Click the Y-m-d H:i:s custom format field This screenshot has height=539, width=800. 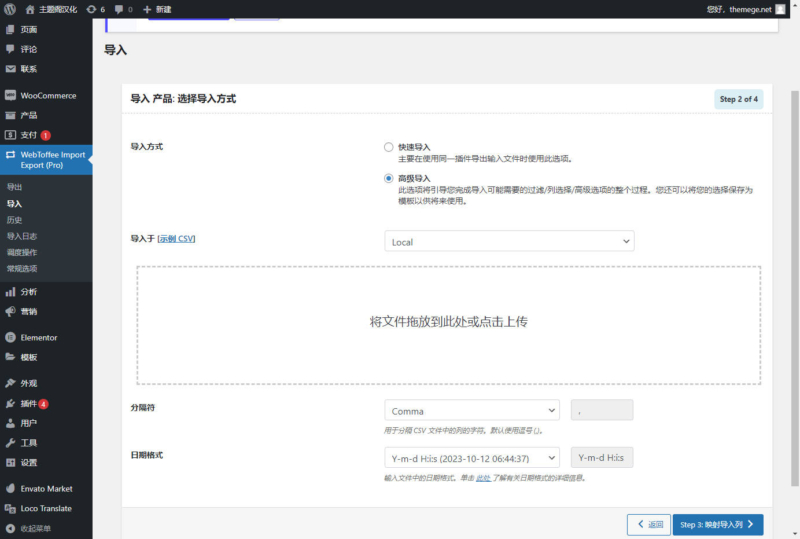602,458
